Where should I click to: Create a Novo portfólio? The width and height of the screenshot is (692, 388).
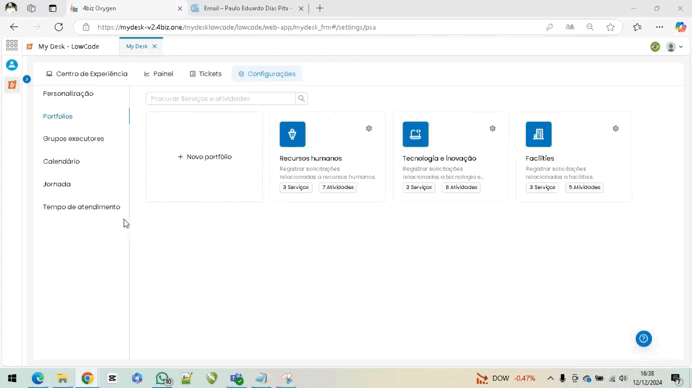point(204,157)
